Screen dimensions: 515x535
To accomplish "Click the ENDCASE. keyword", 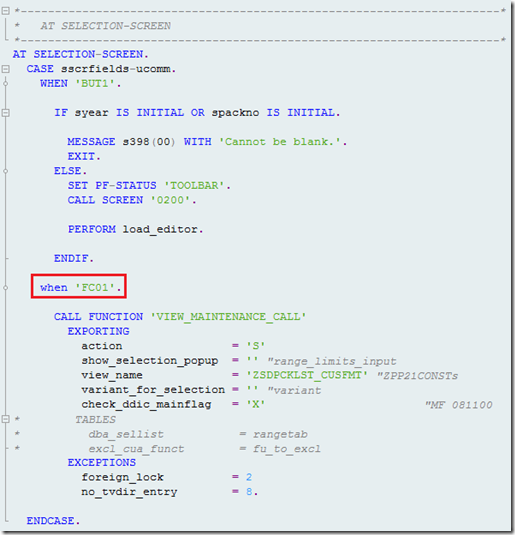I will pos(53,521).
